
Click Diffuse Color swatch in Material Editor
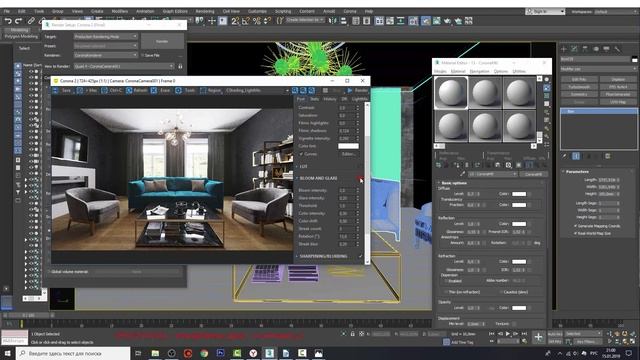pyautogui.click(x=519, y=194)
